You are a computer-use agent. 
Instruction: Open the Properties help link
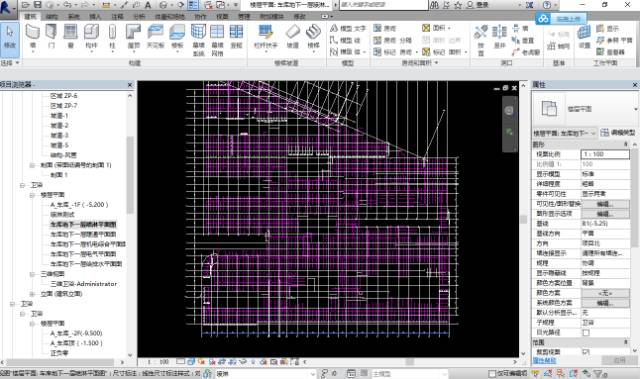(544, 361)
